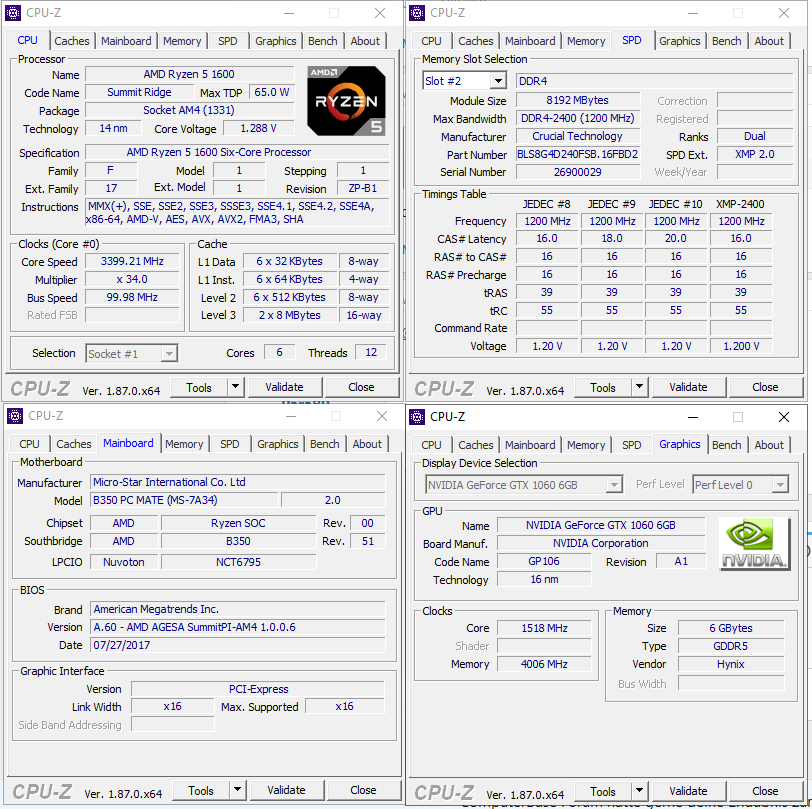Click the Crucial Technology manufacturer value
Image resolution: width=812 pixels, height=809 pixels.
coord(578,136)
